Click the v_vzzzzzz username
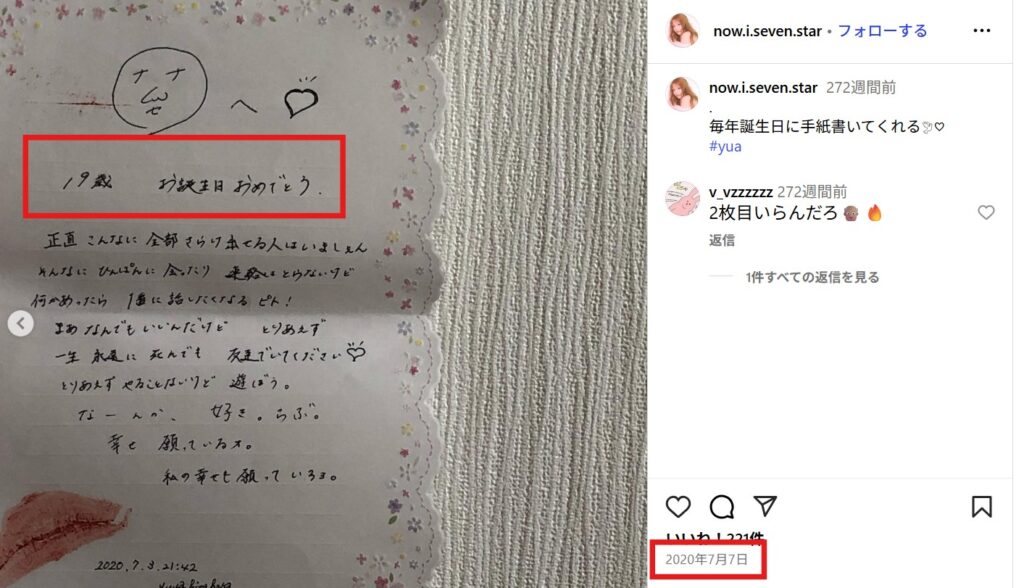The image size is (1024, 588). click(741, 192)
